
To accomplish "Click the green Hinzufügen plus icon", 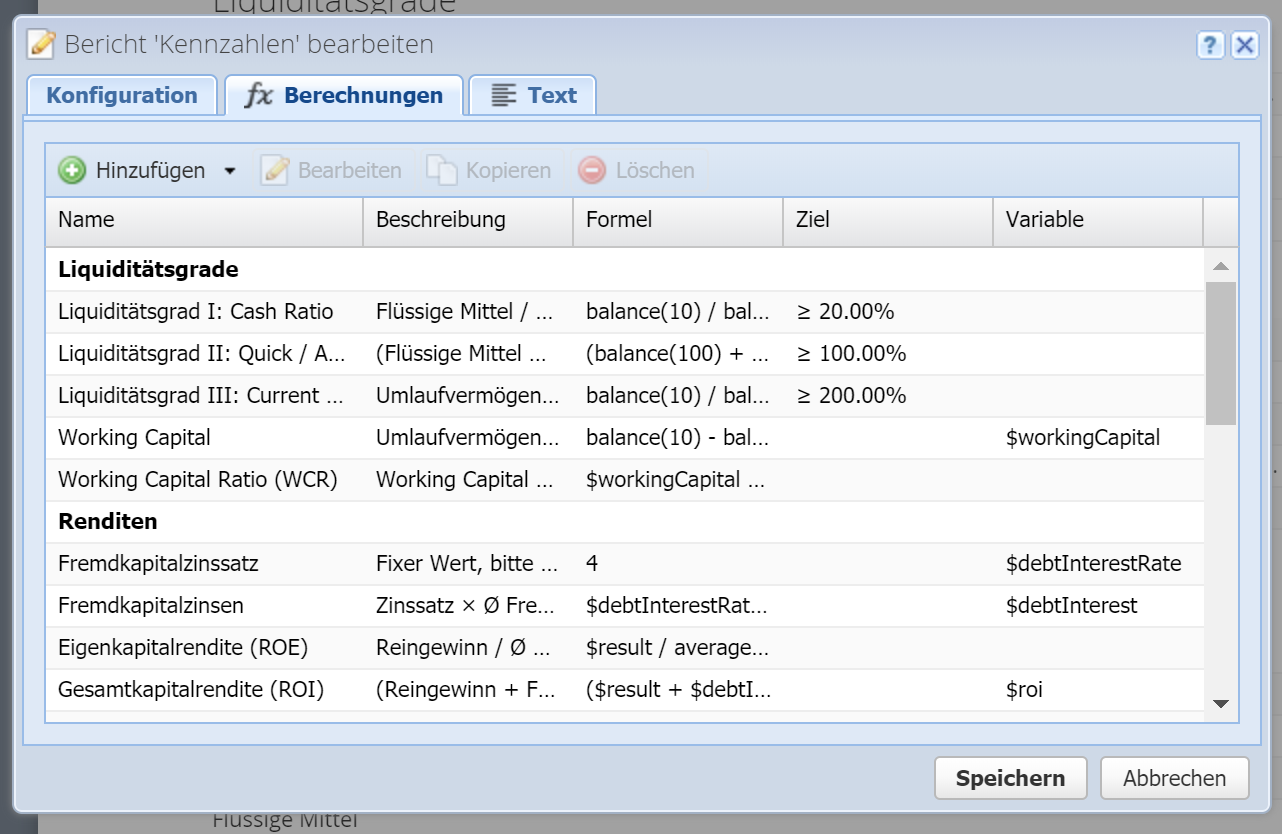I will pyautogui.click(x=72, y=171).
